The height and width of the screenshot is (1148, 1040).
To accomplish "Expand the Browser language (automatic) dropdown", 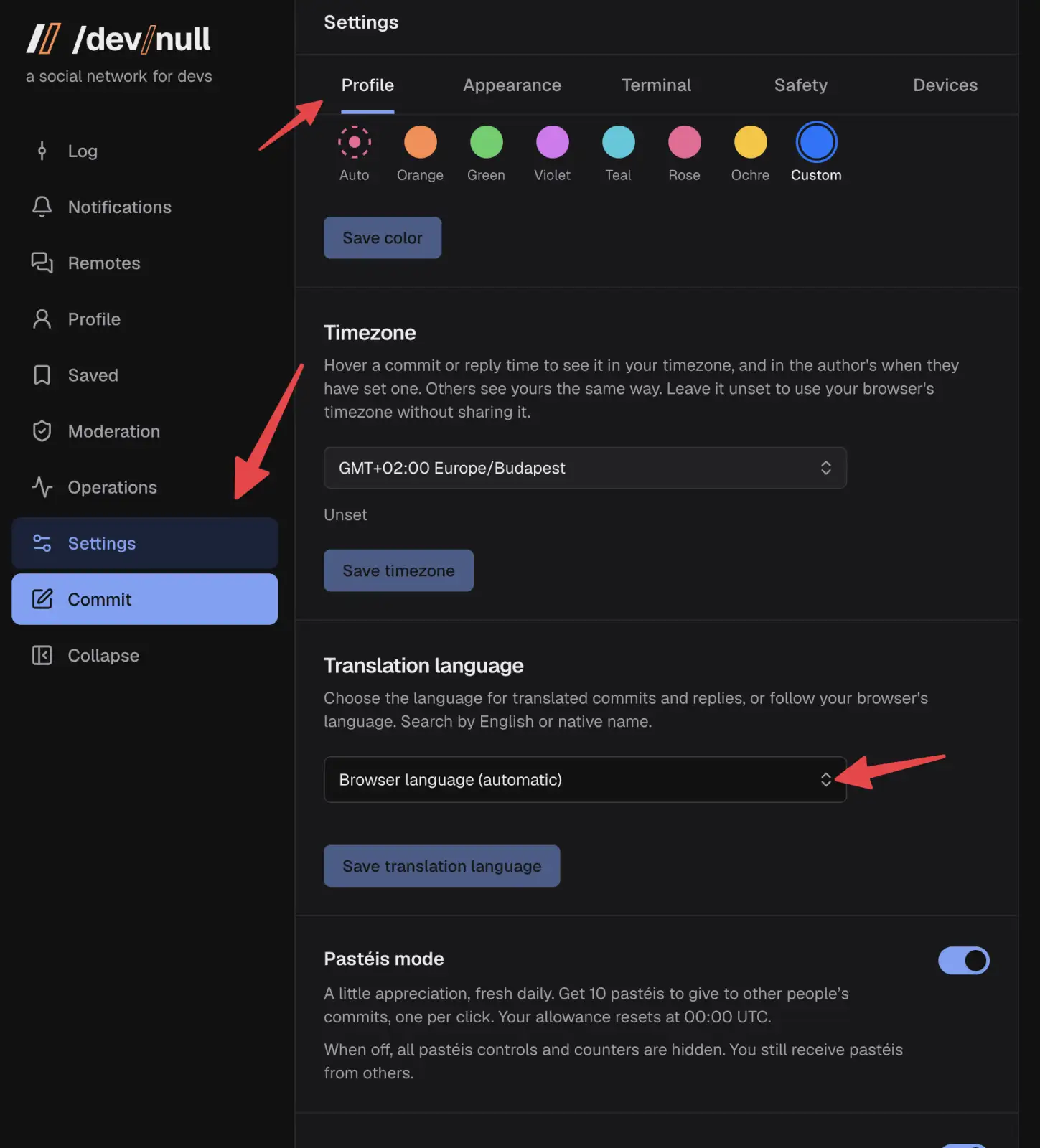I will point(585,779).
